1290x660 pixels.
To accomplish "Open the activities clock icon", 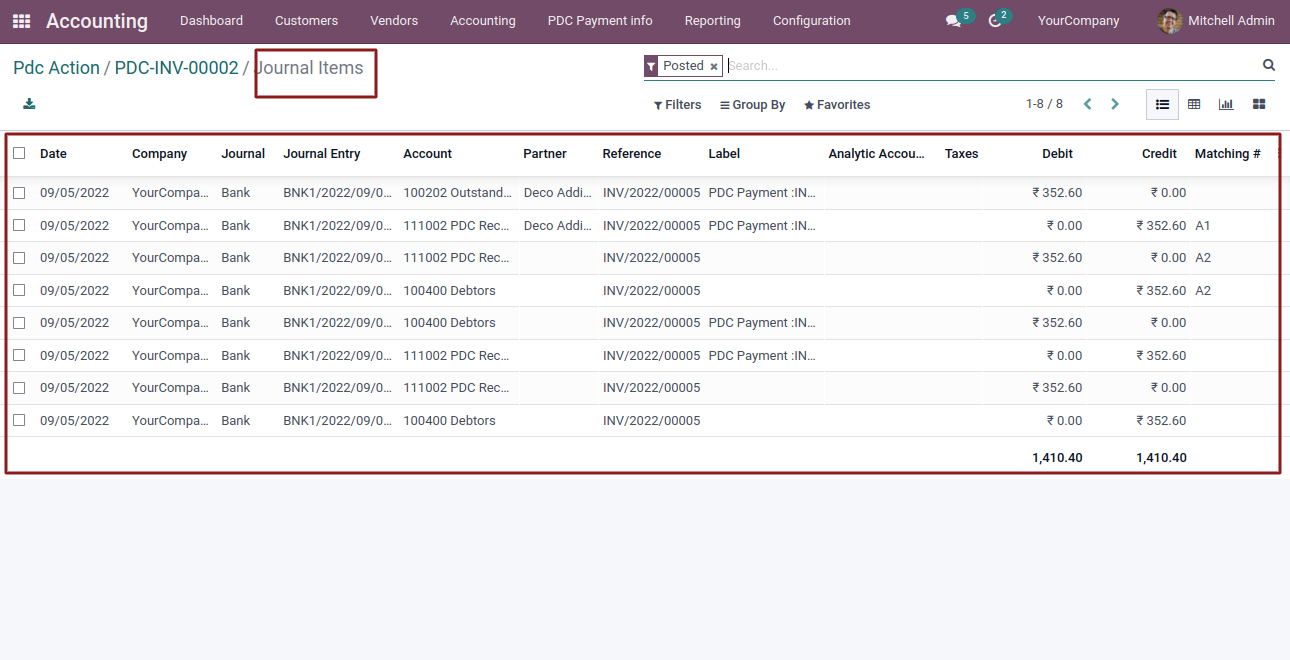I will point(995,21).
